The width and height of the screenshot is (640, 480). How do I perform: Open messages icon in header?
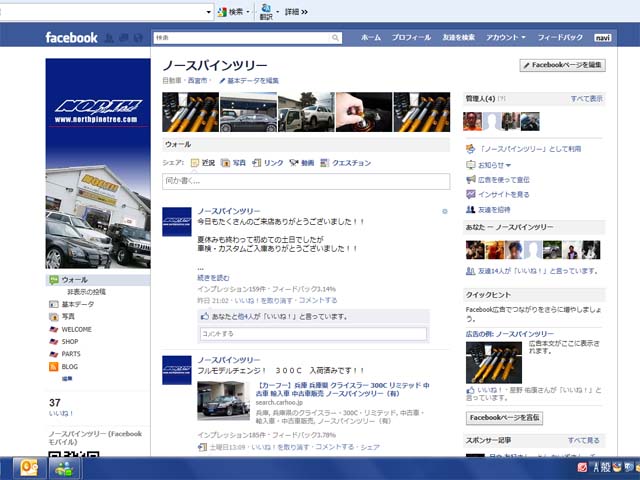pyautogui.click(x=124, y=38)
